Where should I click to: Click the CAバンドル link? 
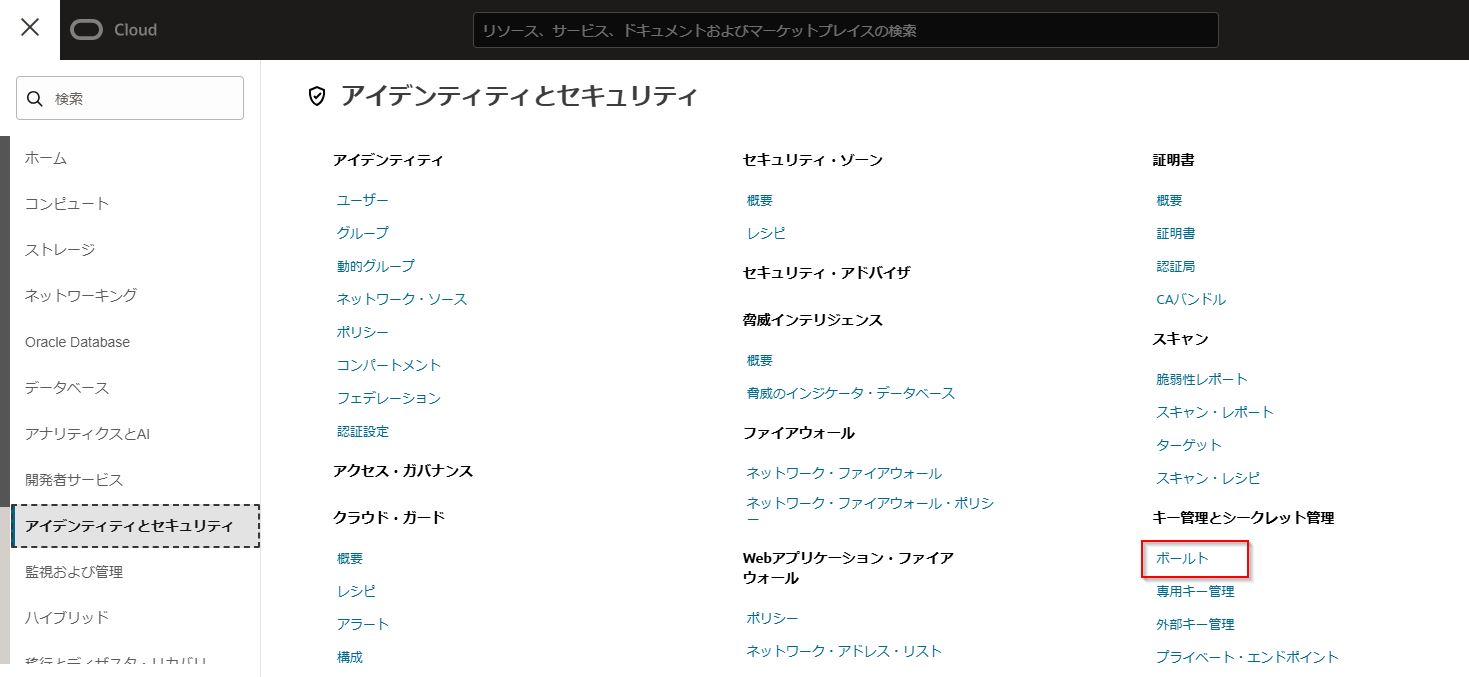point(1190,299)
